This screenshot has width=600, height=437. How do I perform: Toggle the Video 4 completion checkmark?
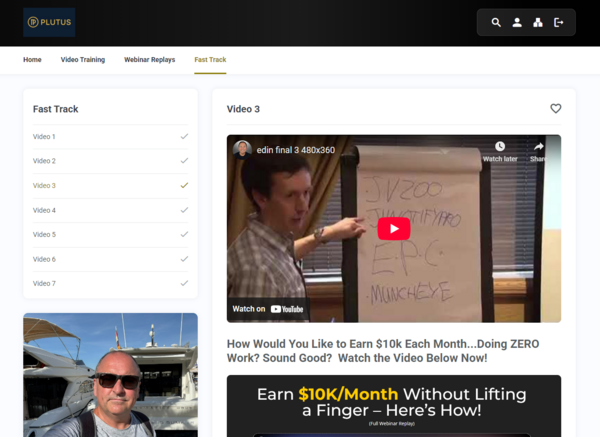[184, 210]
